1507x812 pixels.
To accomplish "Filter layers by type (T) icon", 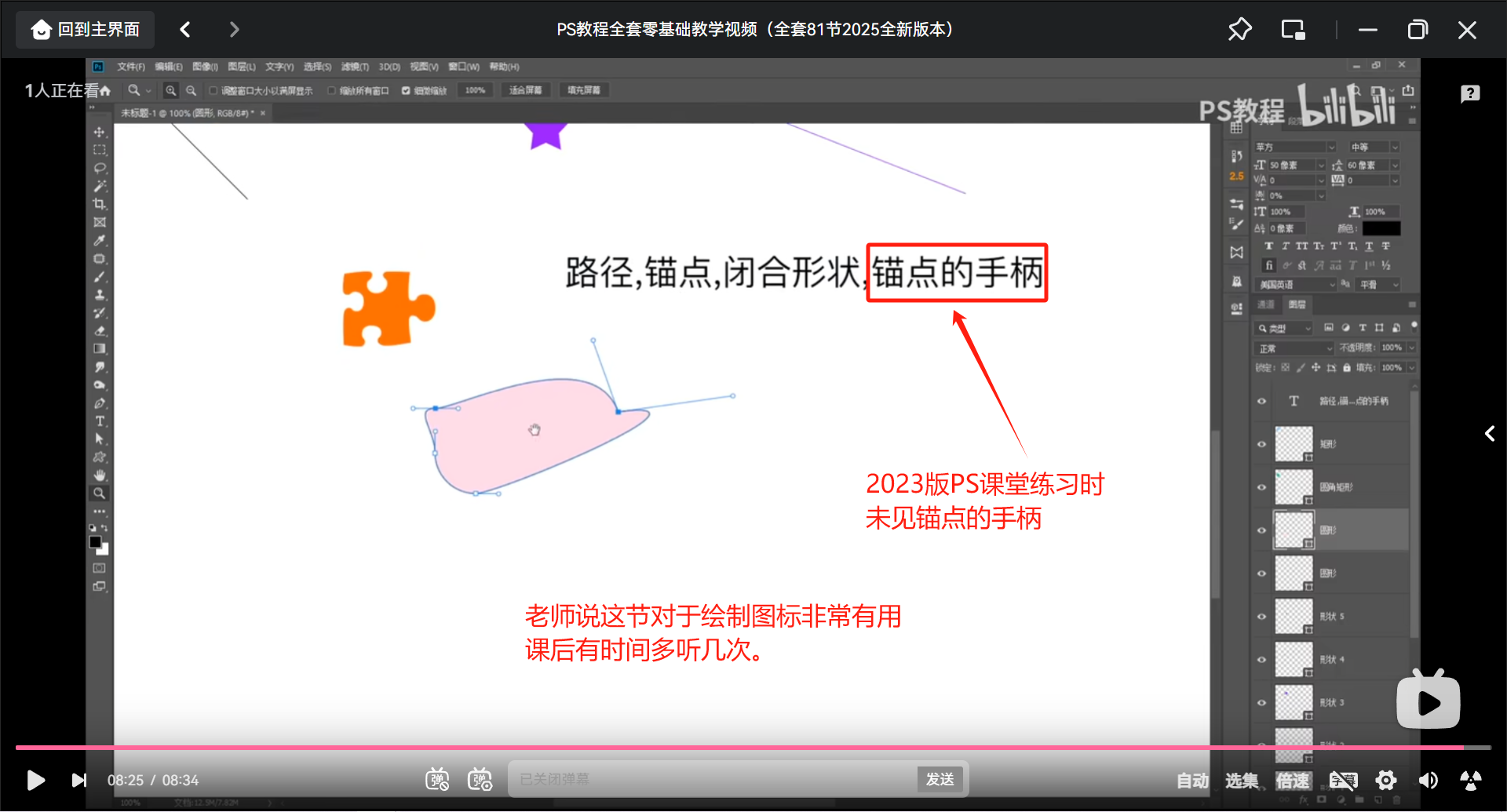I will [1363, 328].
